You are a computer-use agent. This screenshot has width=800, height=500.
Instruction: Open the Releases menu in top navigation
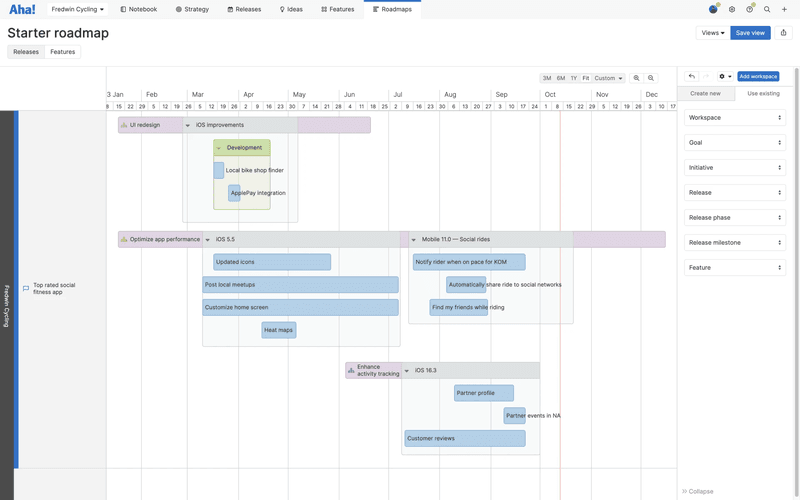pos(244,9)
